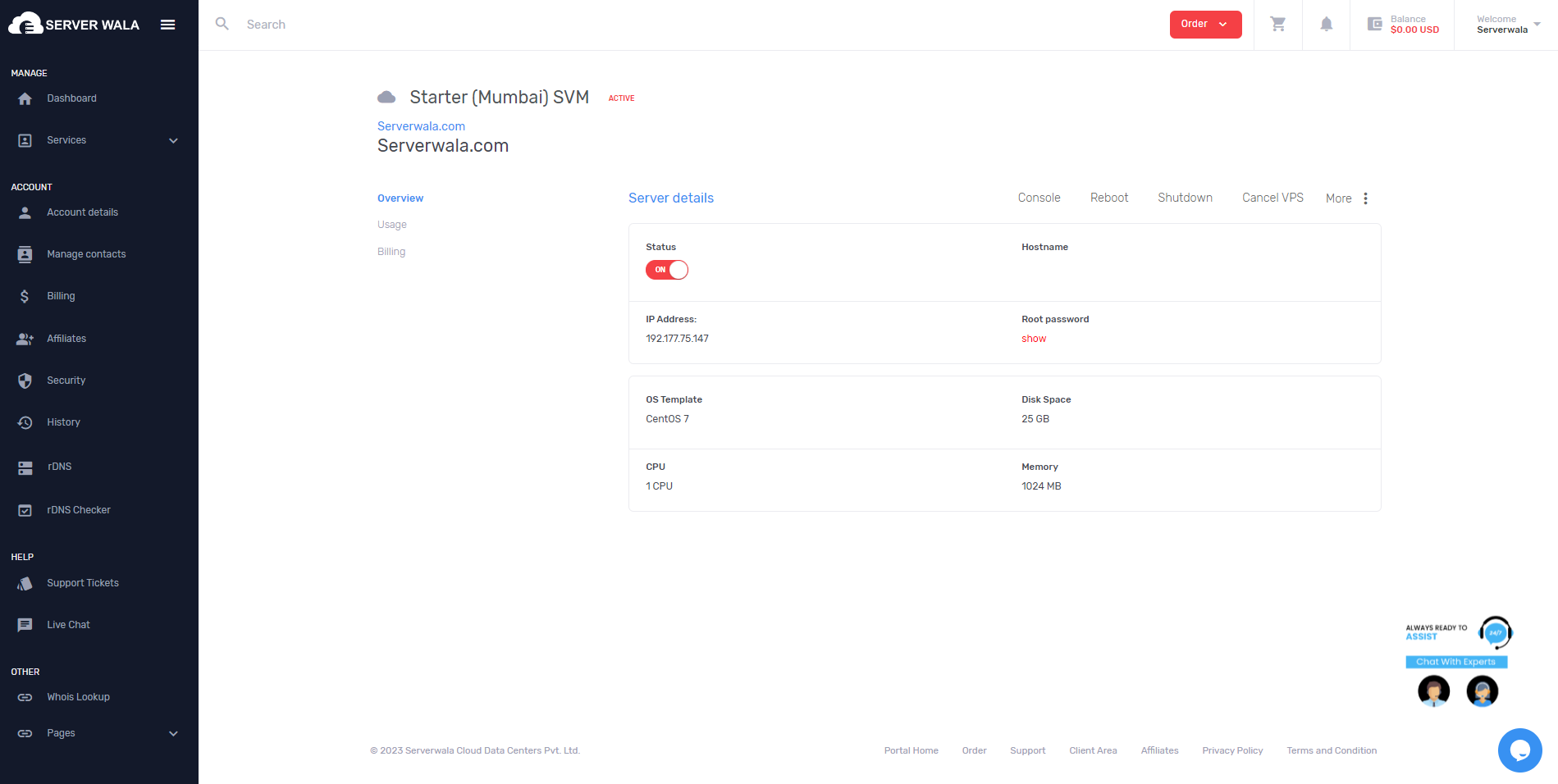Open the blue Serverwala.com link
This screenshot has height=784, width=1558.
click(421, 126)
